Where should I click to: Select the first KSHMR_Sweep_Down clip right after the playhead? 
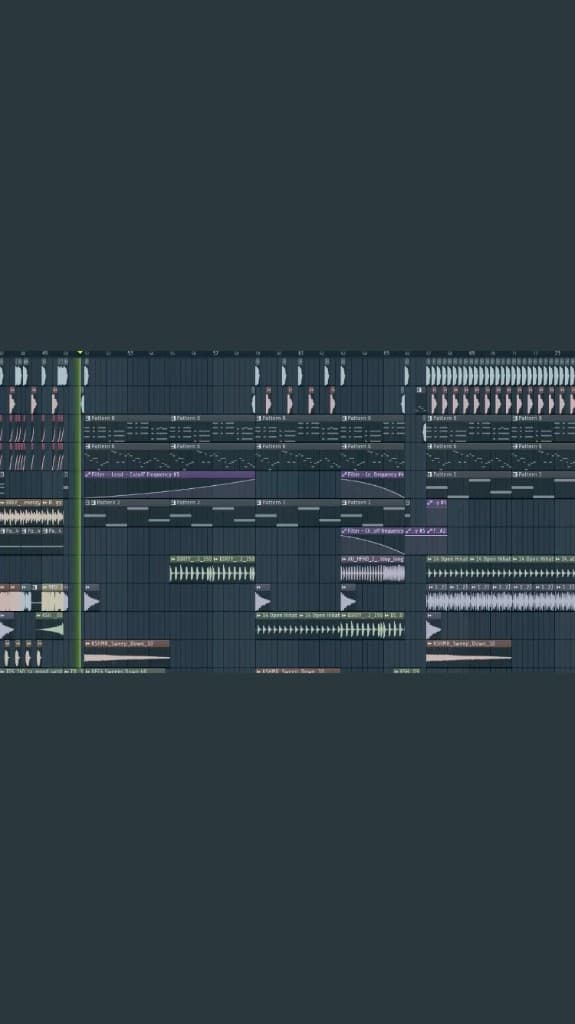point(127,653)
